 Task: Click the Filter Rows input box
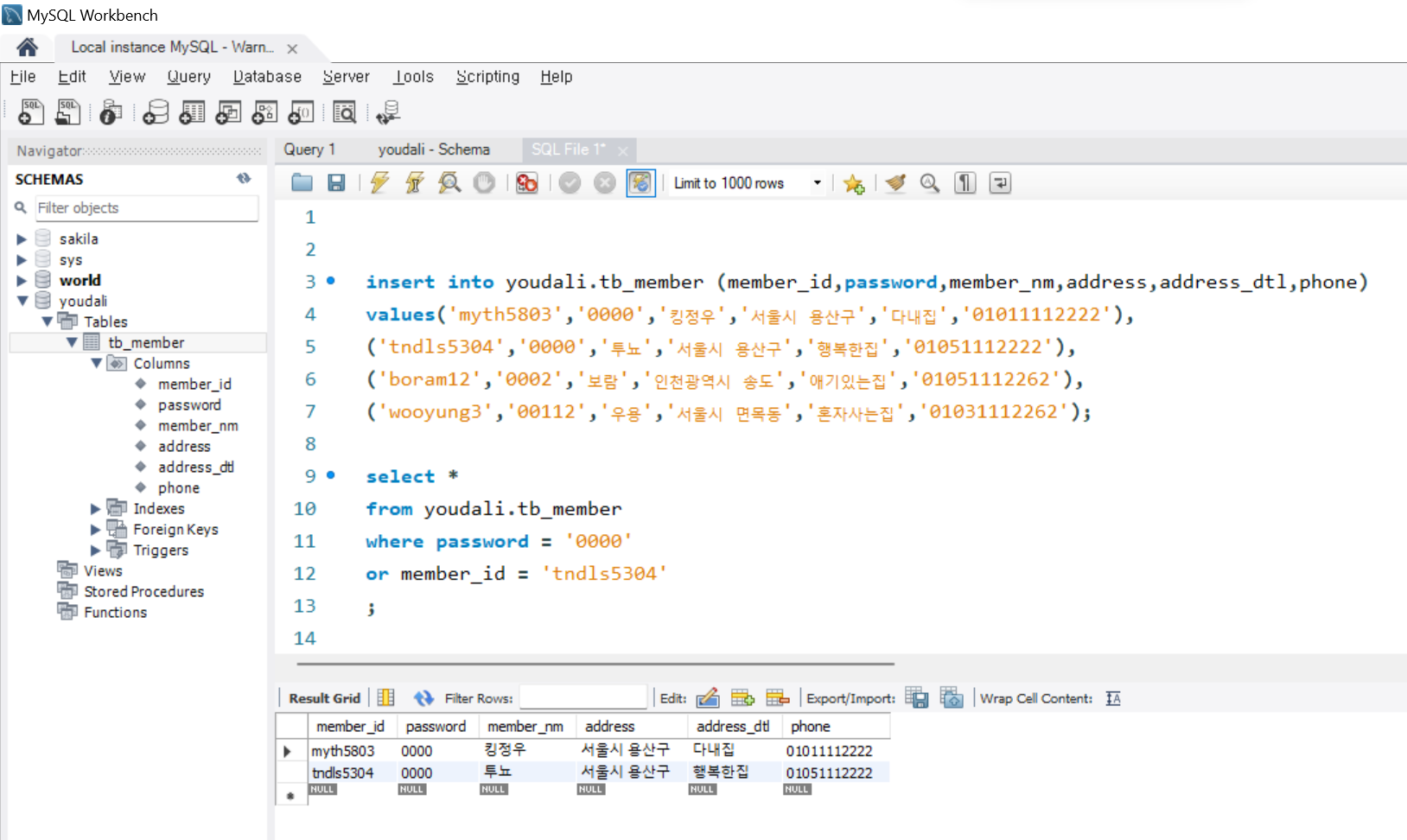click(x=583, y=697)
